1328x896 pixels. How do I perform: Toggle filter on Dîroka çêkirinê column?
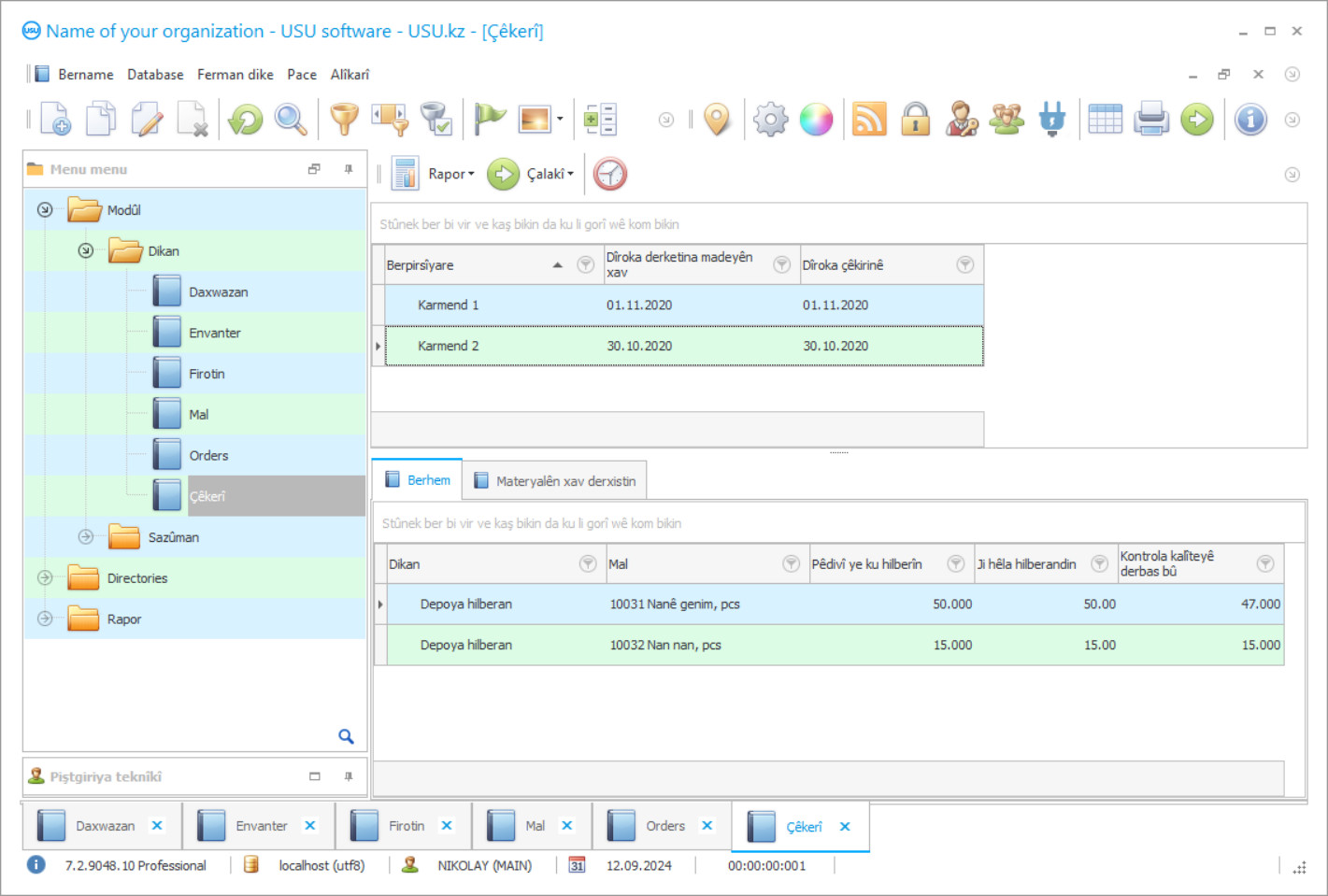click(x=965, y=265)
